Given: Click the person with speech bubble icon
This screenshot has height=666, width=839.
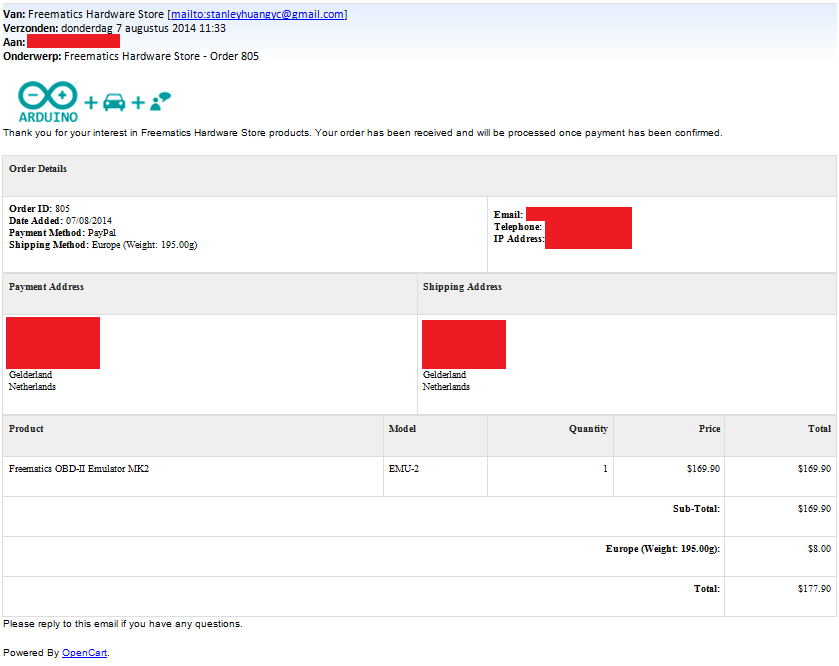Looking at the screenshot, I should pyautogui.click(x=161, y=101).
